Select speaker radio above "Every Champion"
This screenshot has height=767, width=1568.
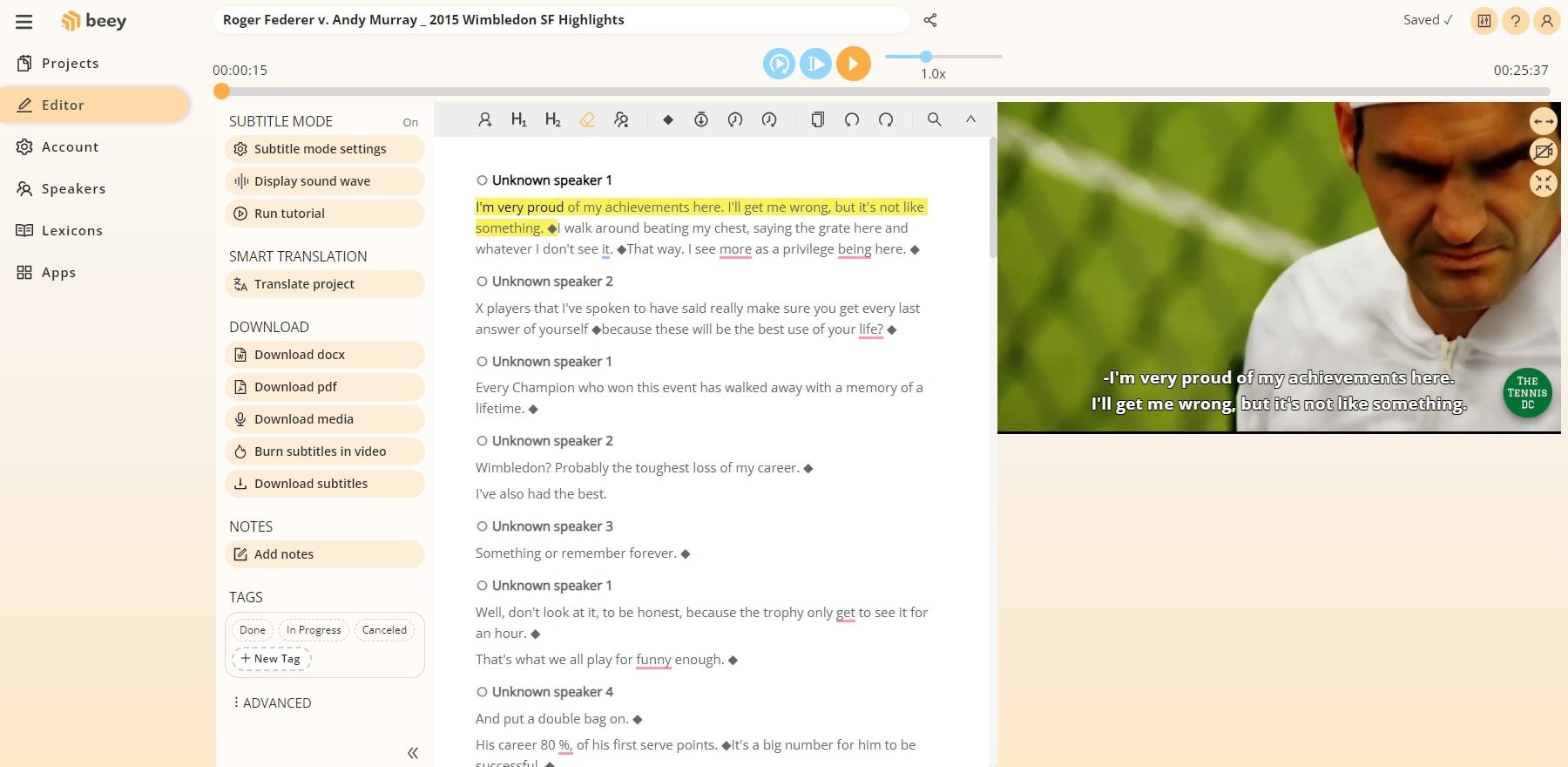pyautogui.click(x=482, y=362)
